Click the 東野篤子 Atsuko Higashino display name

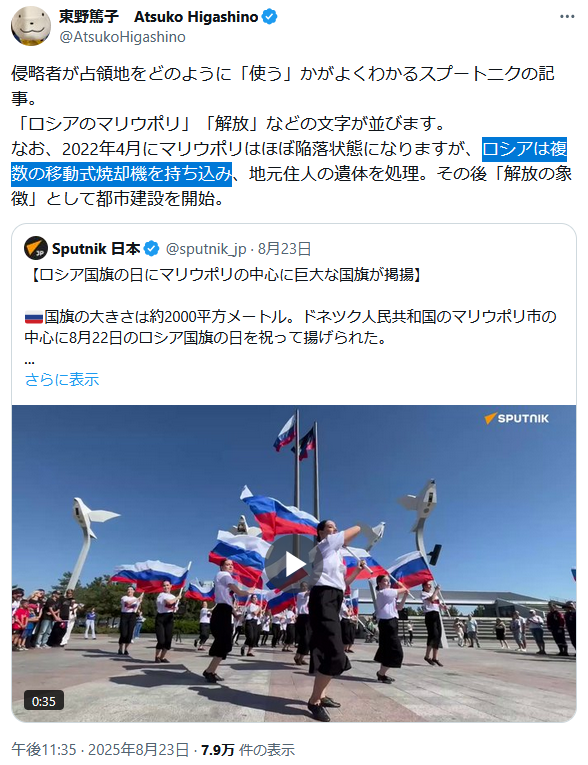point(159,17)
